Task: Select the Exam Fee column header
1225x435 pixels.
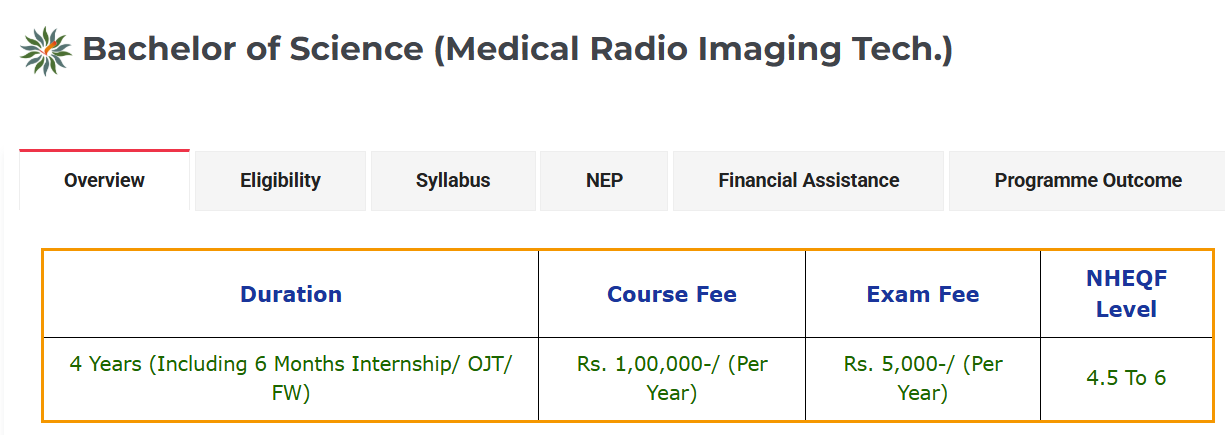Action: click(x=923, y=294)
